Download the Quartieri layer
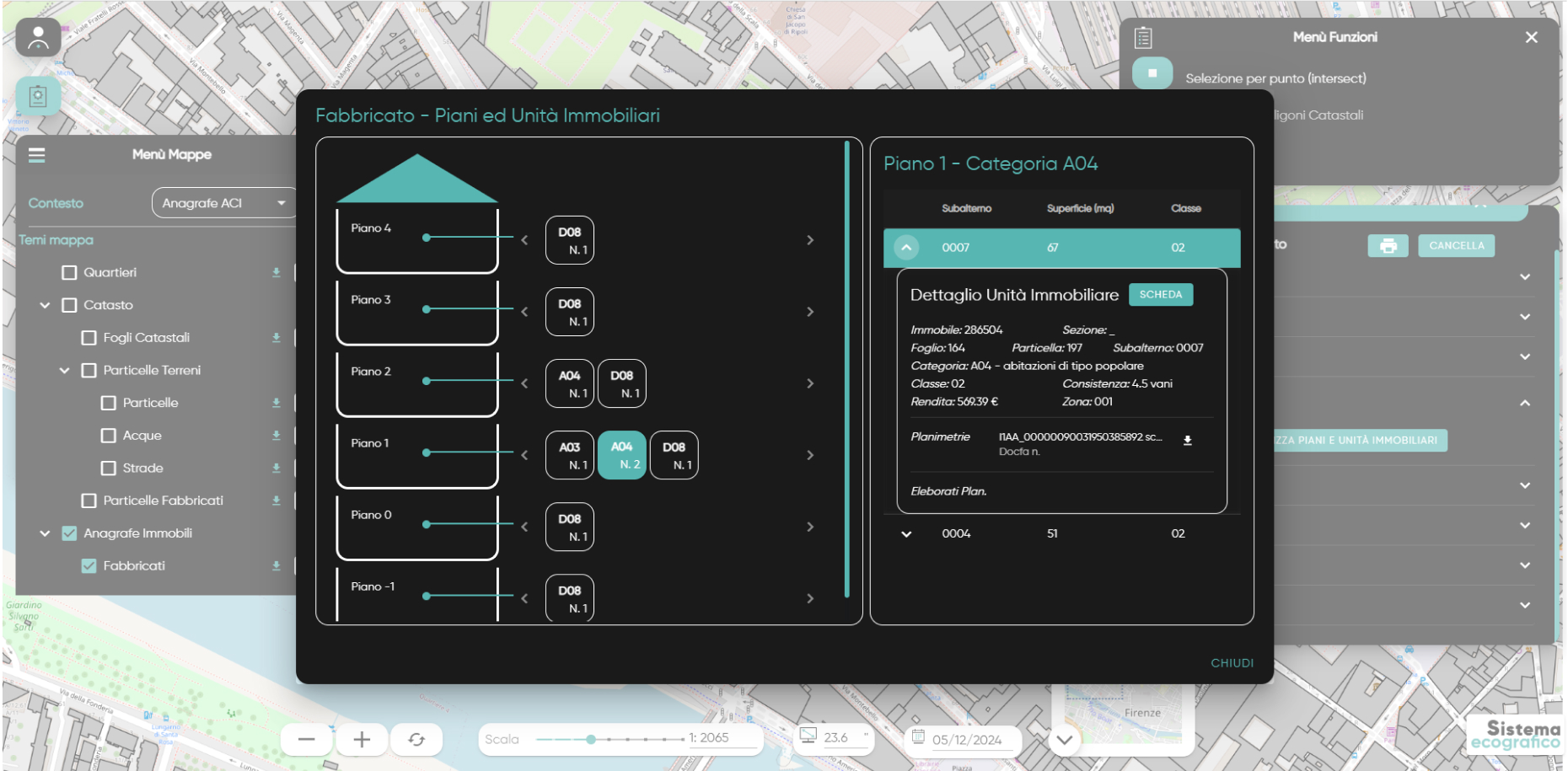This screenshot has height=771, width=1568. [x=276, y=272]
